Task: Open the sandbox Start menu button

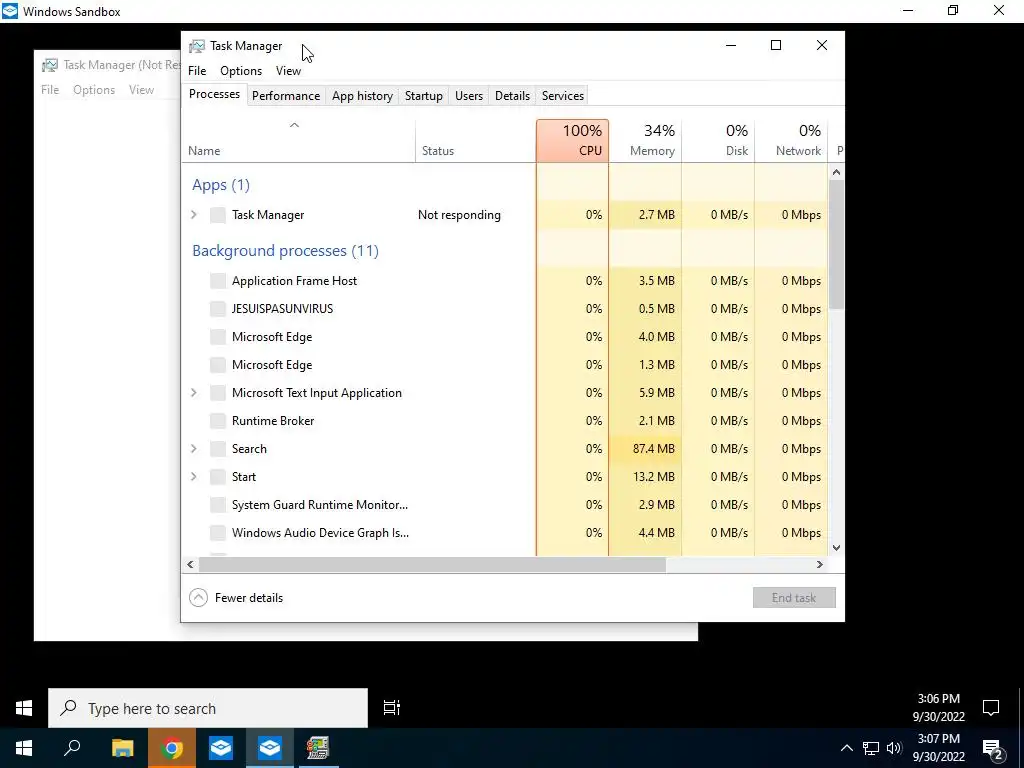Action: coord(24,708)
